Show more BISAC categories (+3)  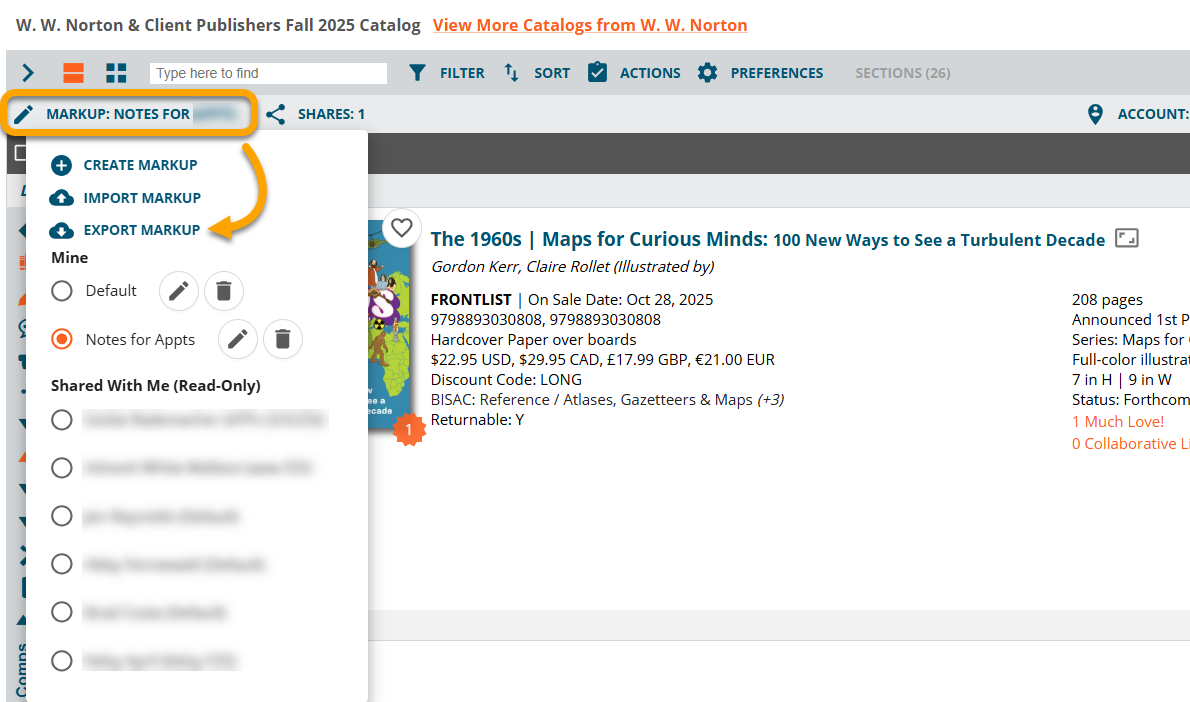coord(770,400)
